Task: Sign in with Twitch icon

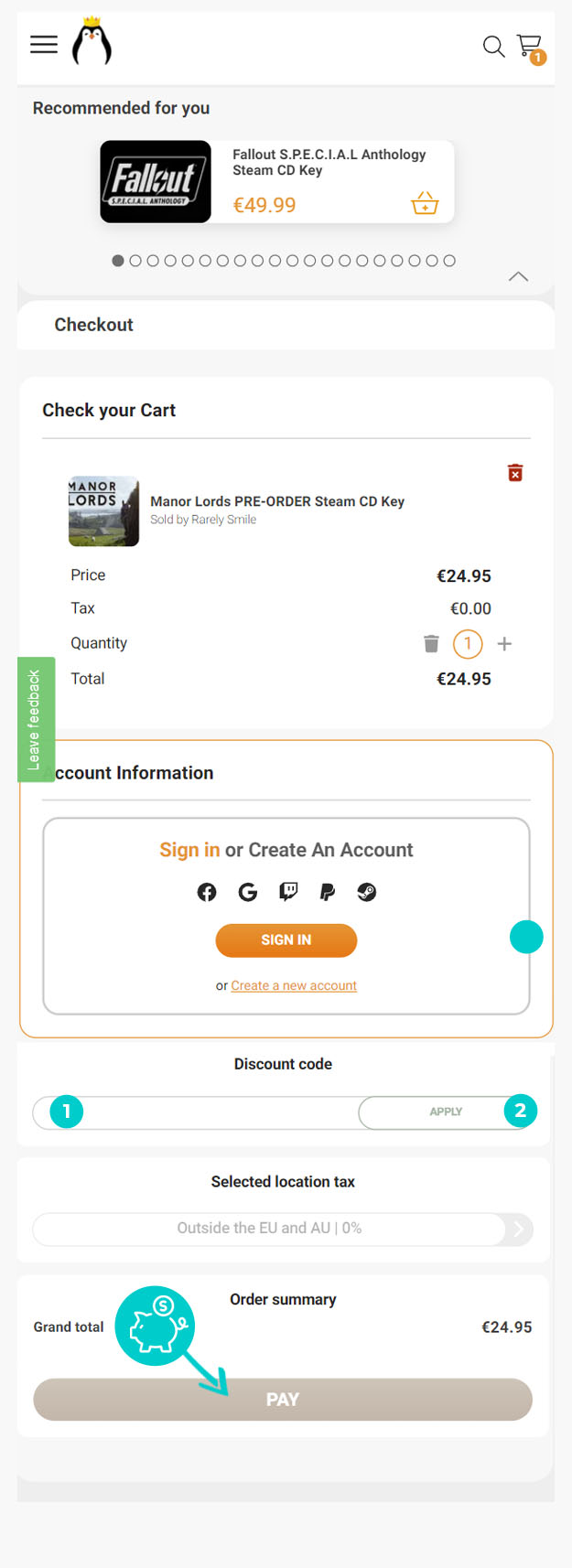Action: (288, 892)
